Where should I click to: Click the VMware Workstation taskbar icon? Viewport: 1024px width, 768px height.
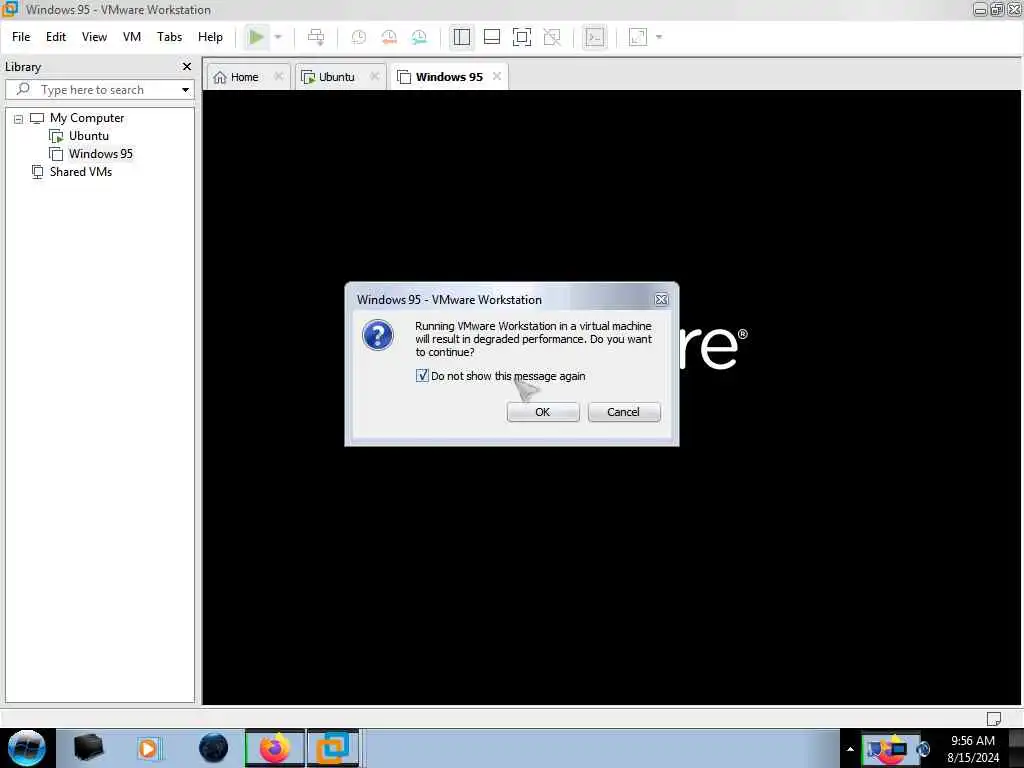(333, 748)
